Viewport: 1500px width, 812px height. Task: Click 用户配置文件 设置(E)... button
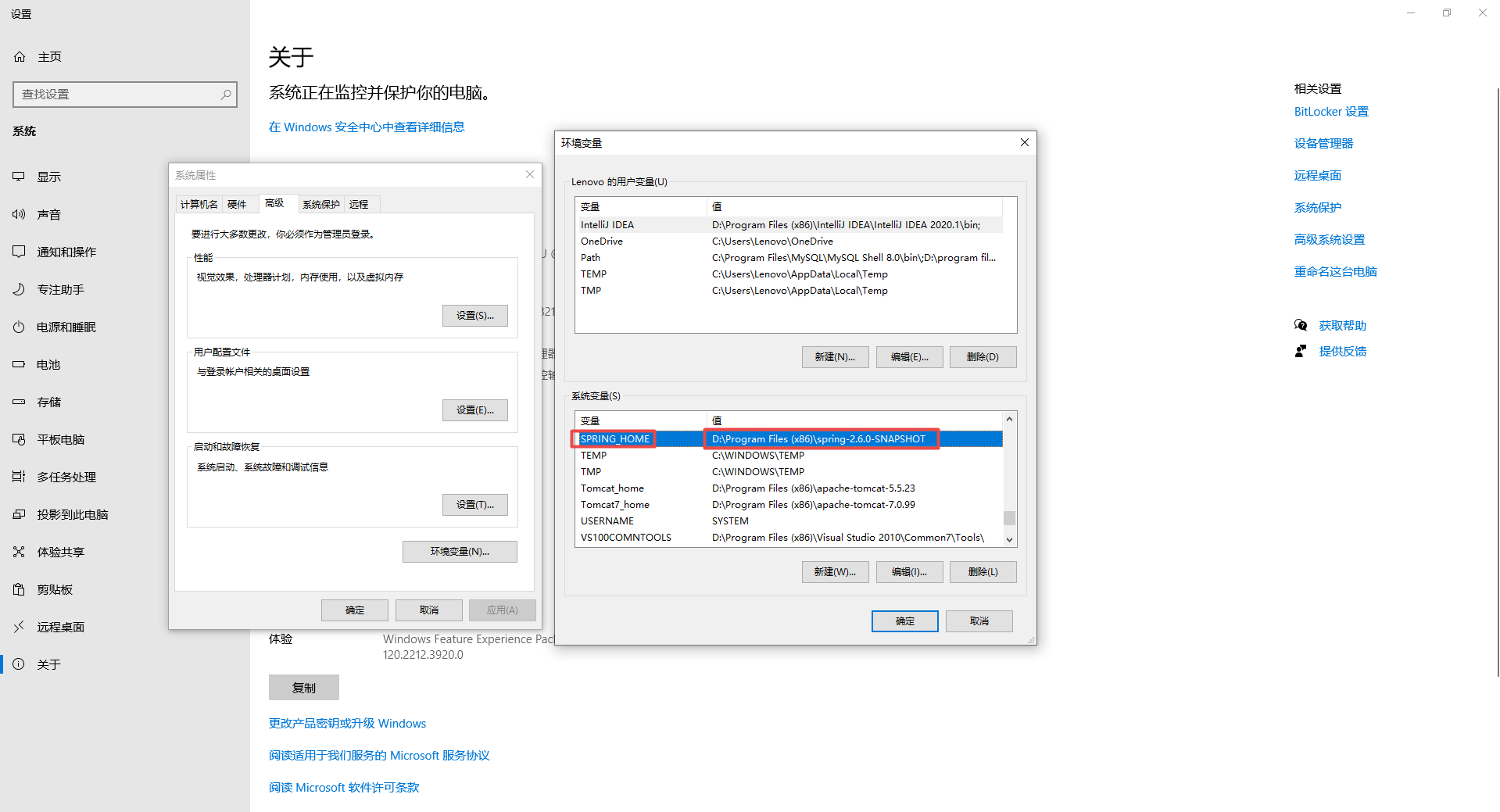[x=474, y=410]
